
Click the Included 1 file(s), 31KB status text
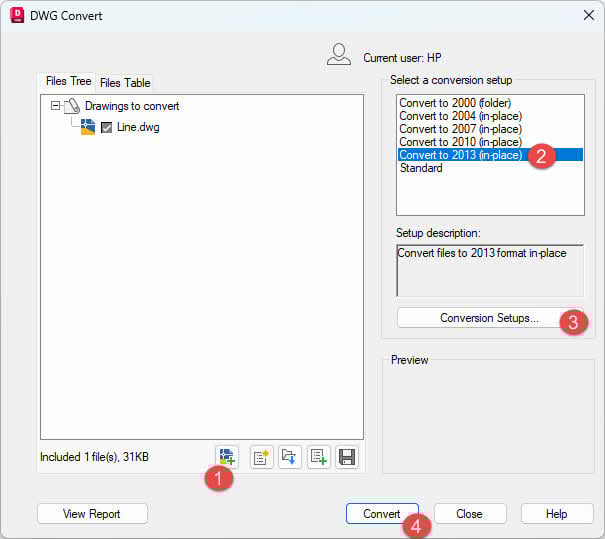click(x=94, y=457)
